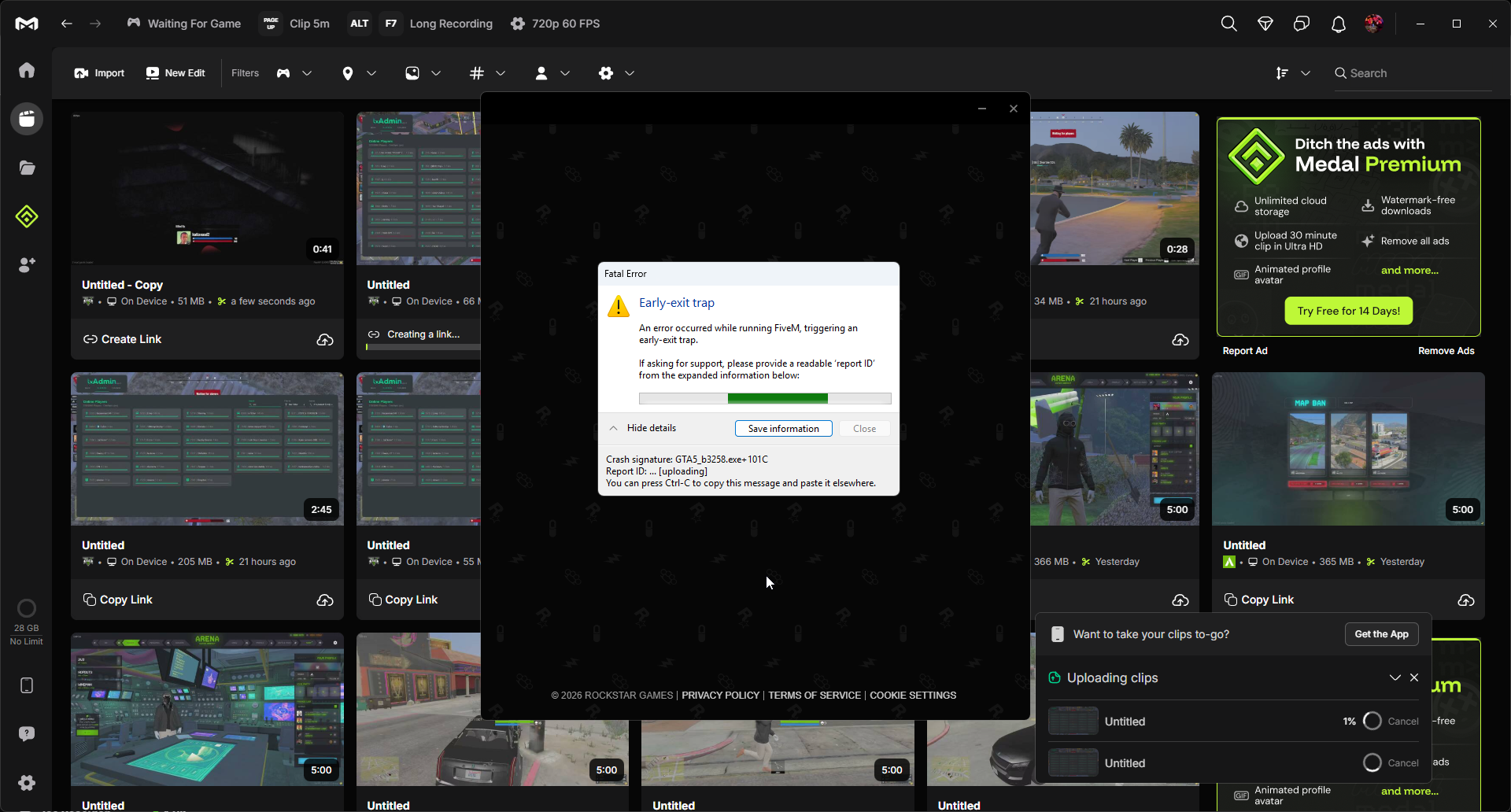The height and width of the screenshot is (812, 1511).
Task: Expand the media type filter dropdown
Action: pyautogui.click(x=423, y=73)
